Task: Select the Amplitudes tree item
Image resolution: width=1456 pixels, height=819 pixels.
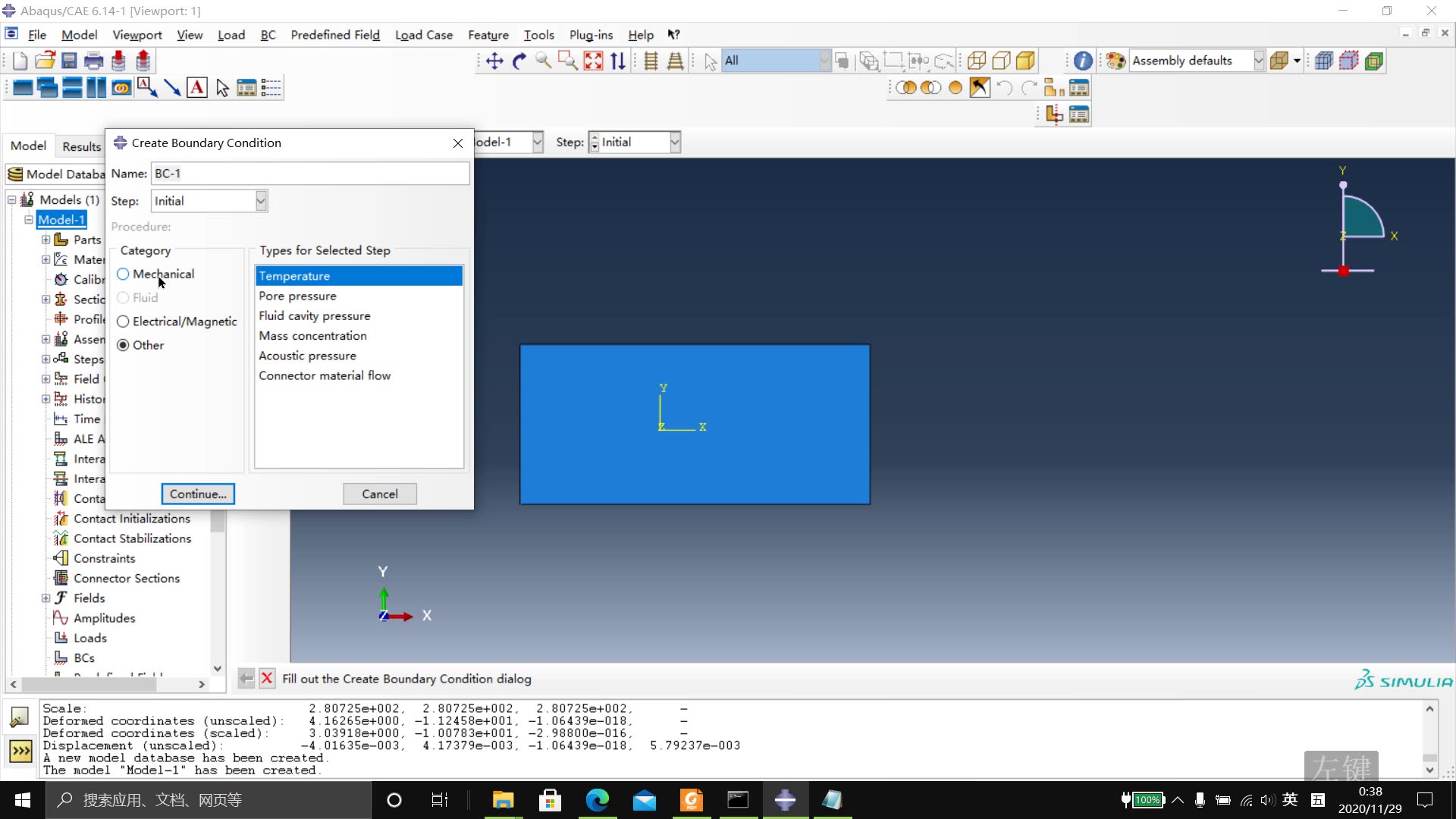Action: click(104, 618)
